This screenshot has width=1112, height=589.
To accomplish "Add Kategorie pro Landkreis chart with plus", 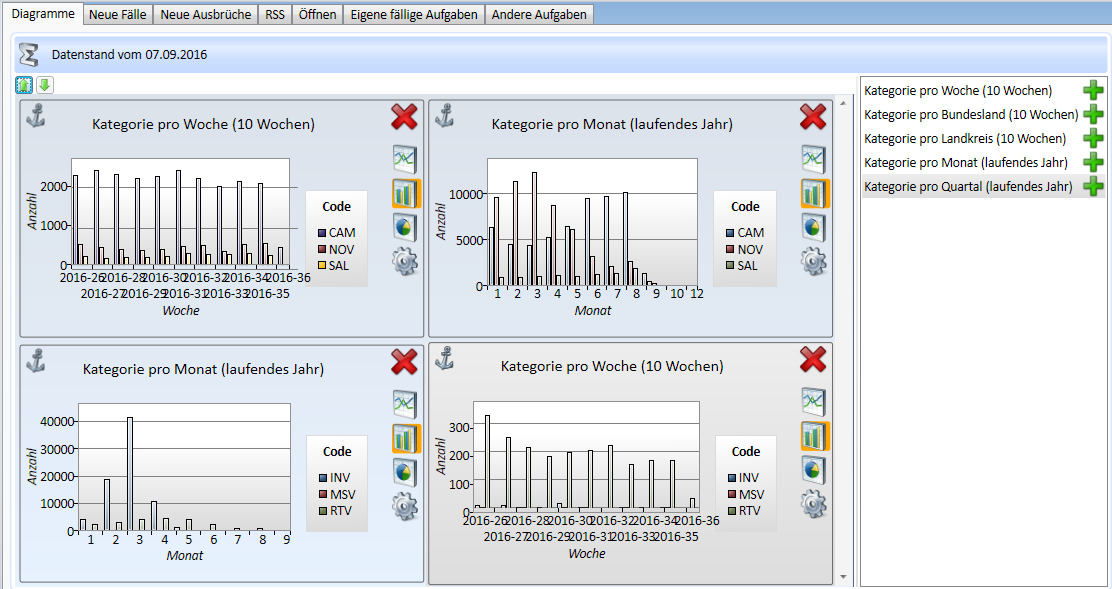I will coord(1093,139).
